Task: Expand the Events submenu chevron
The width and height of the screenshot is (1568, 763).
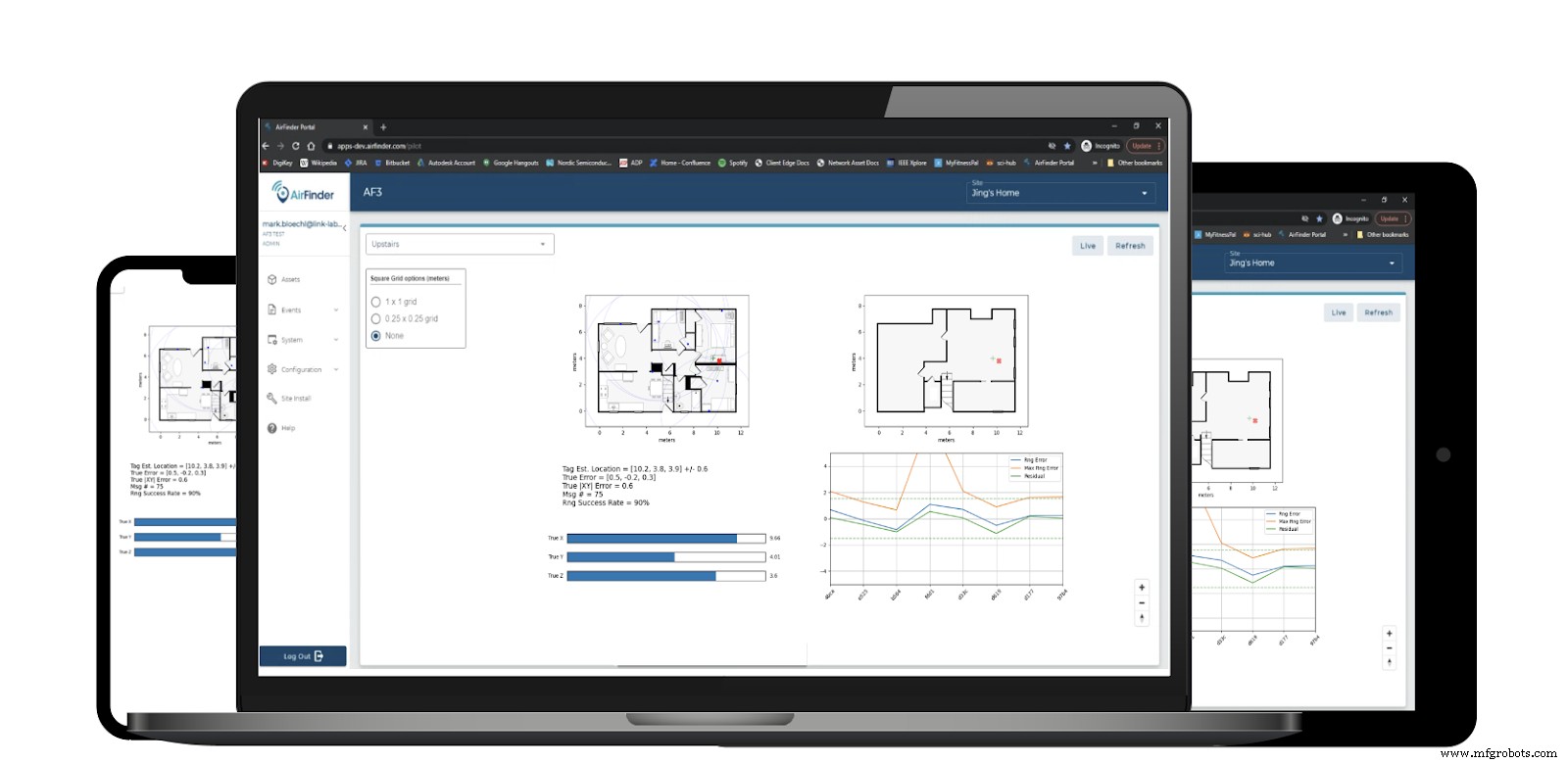Action: pos(336,310)
